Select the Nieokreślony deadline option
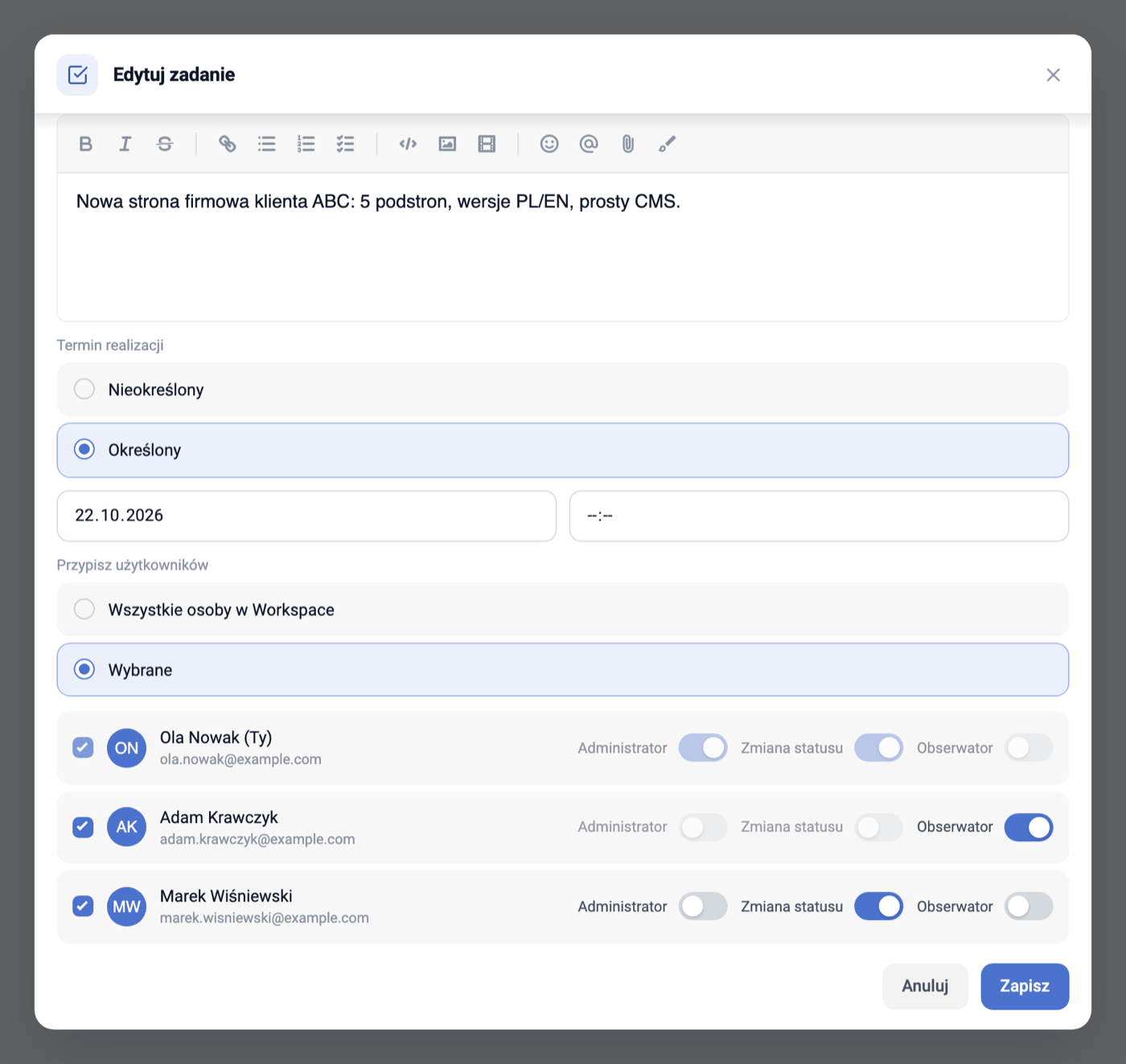The height and width of the screenshot is (1064, 1126). click(563, 389)
